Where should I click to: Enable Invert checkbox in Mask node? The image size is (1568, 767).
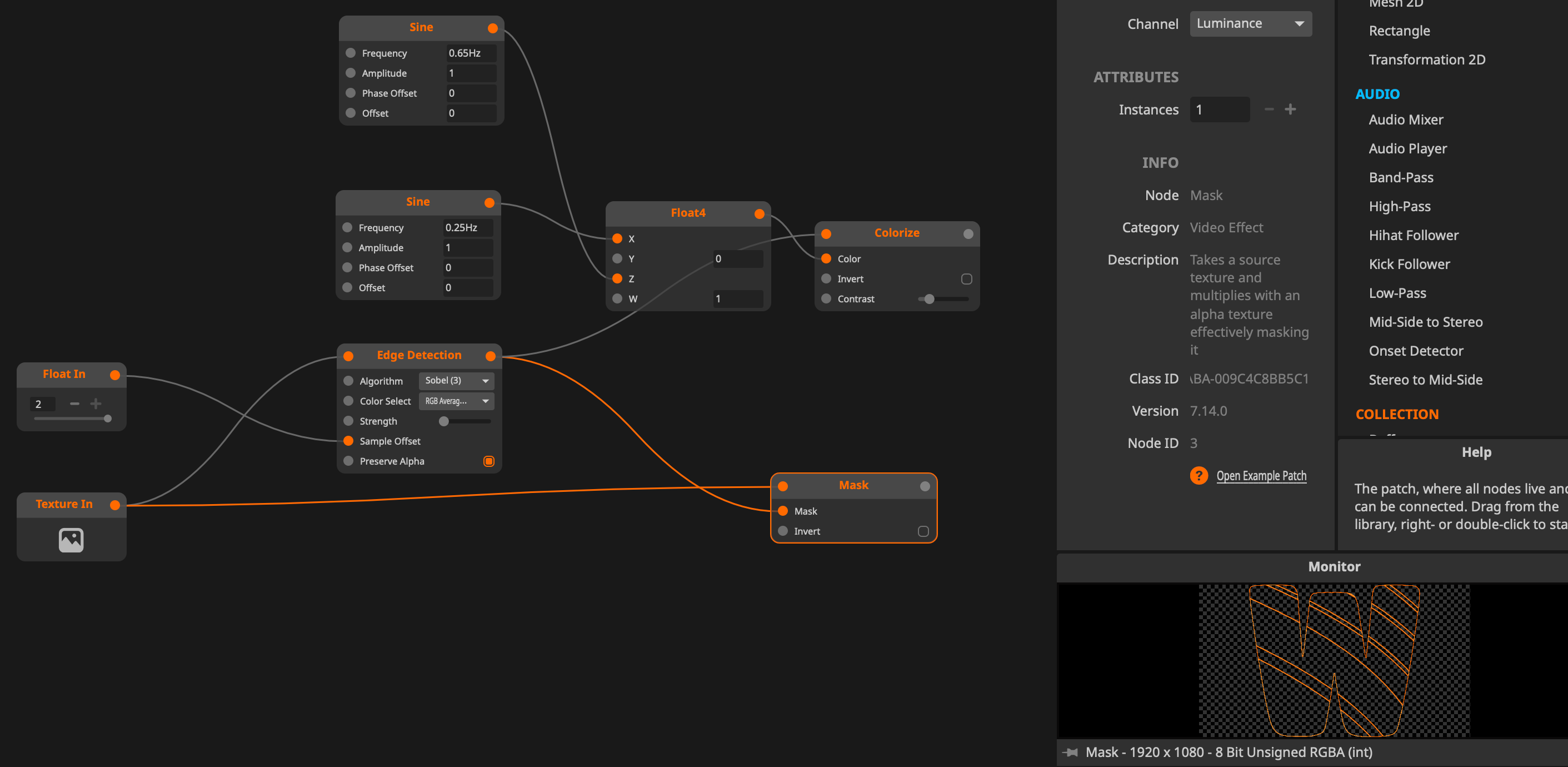click(x=923, y=531)
